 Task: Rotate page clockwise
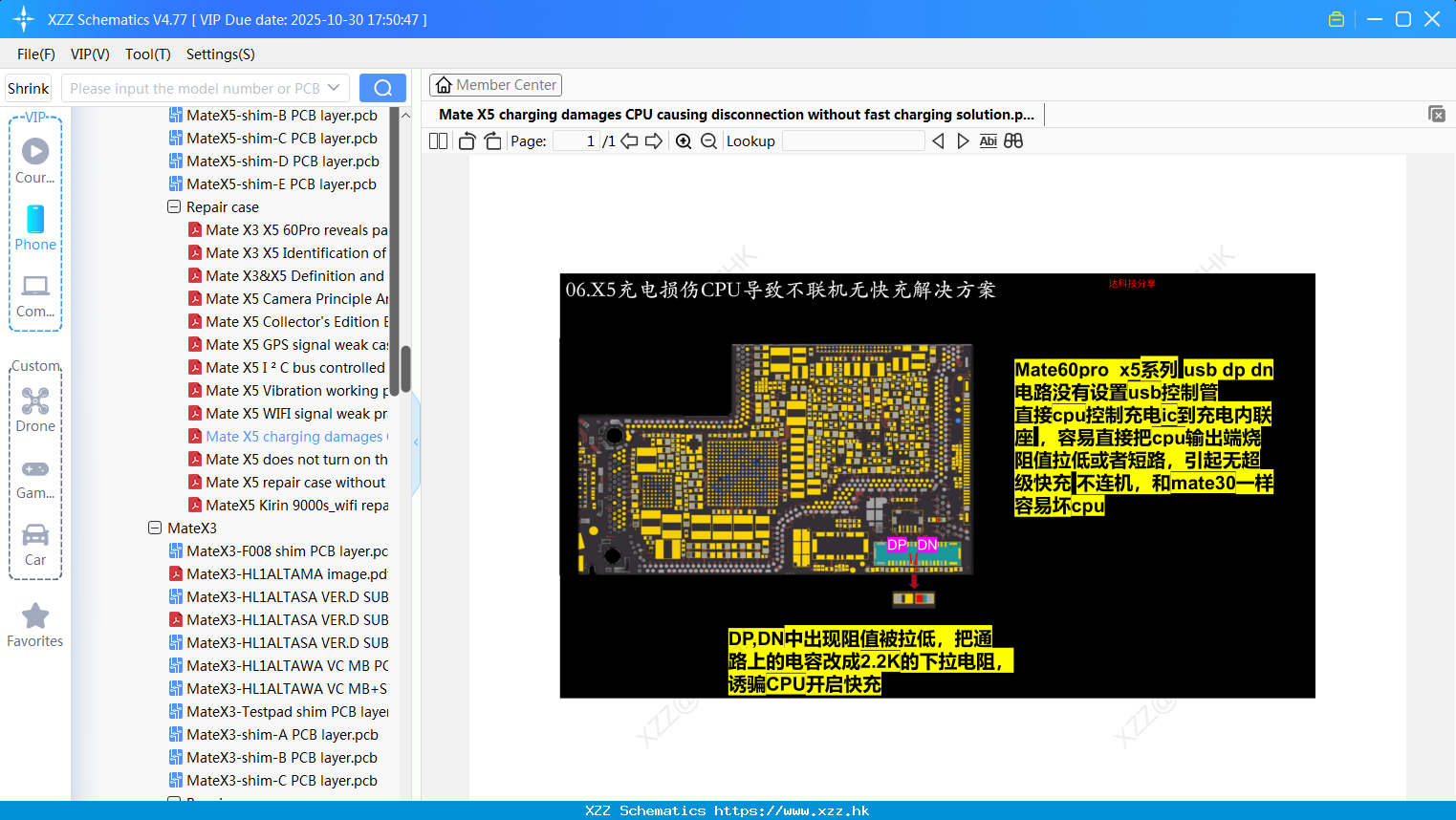tap(492, 141)
